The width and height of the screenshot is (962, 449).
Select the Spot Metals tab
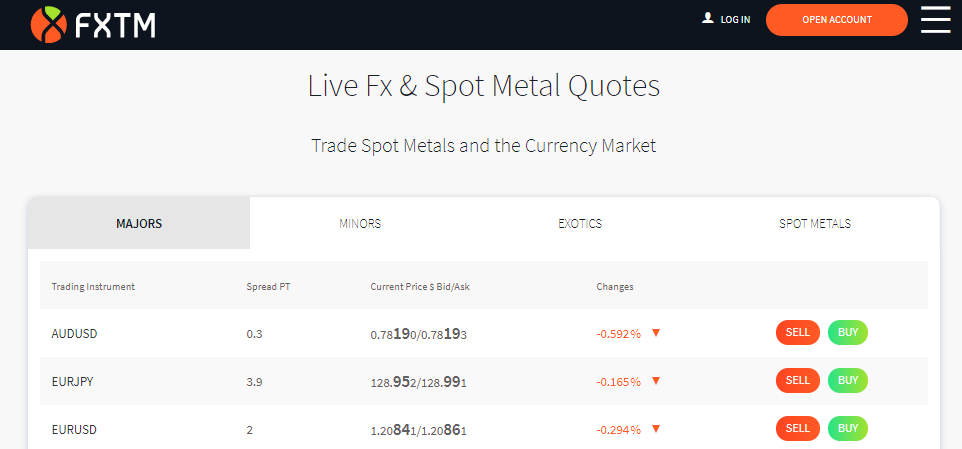click(815, 223)
